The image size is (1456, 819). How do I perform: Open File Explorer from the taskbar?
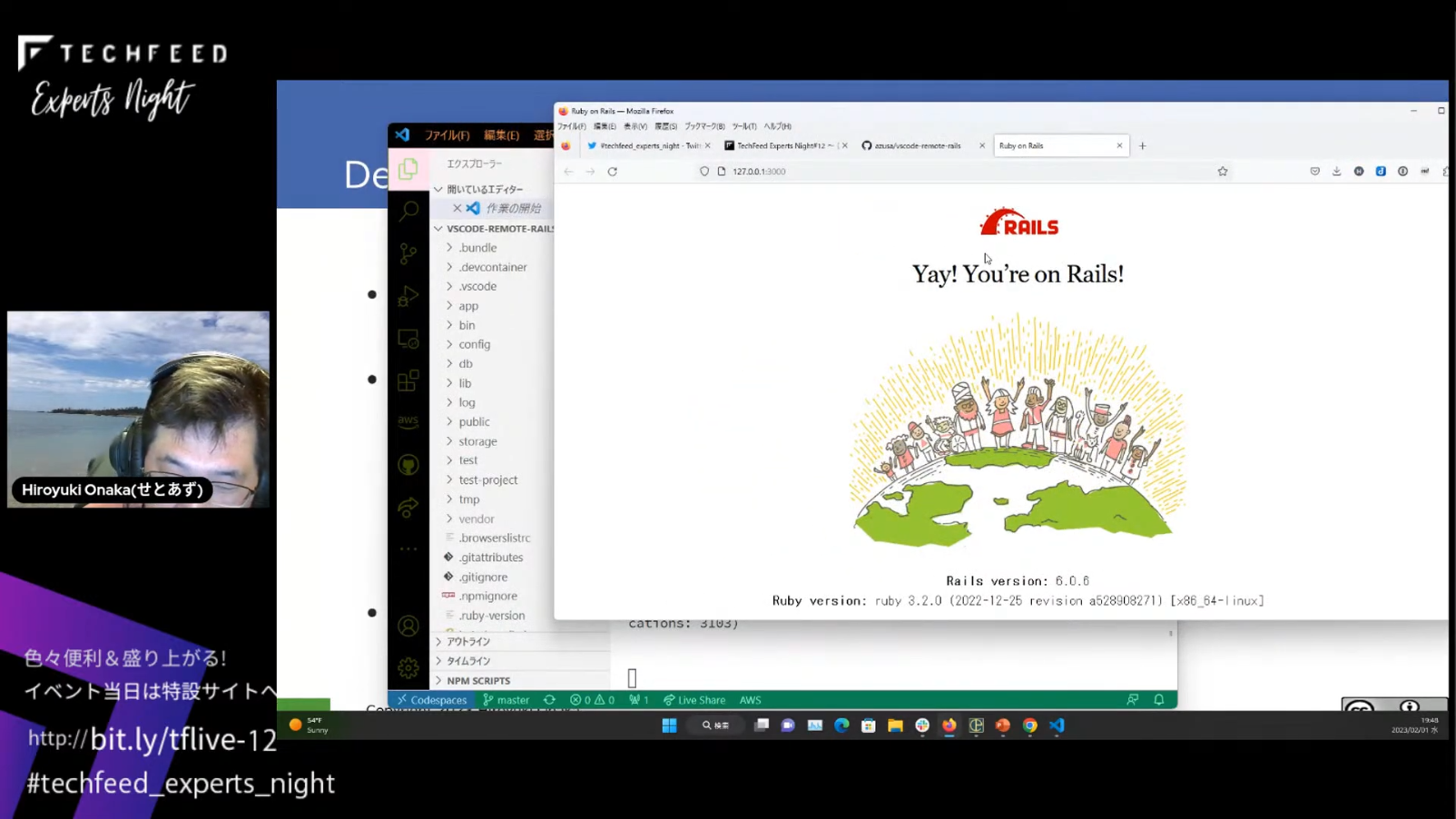coord(895,725)
